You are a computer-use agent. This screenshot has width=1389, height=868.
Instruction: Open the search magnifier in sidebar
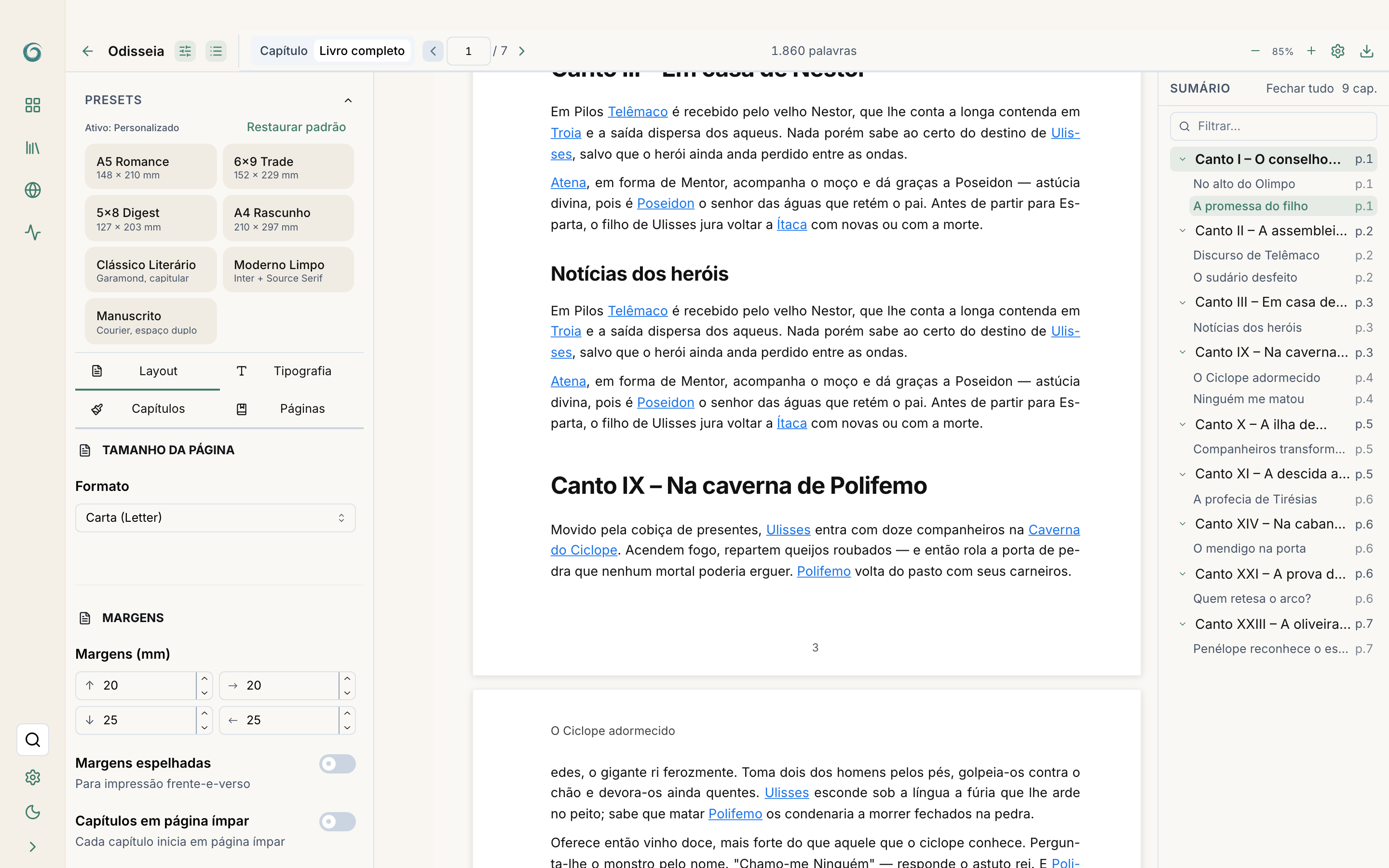[33, 739]
